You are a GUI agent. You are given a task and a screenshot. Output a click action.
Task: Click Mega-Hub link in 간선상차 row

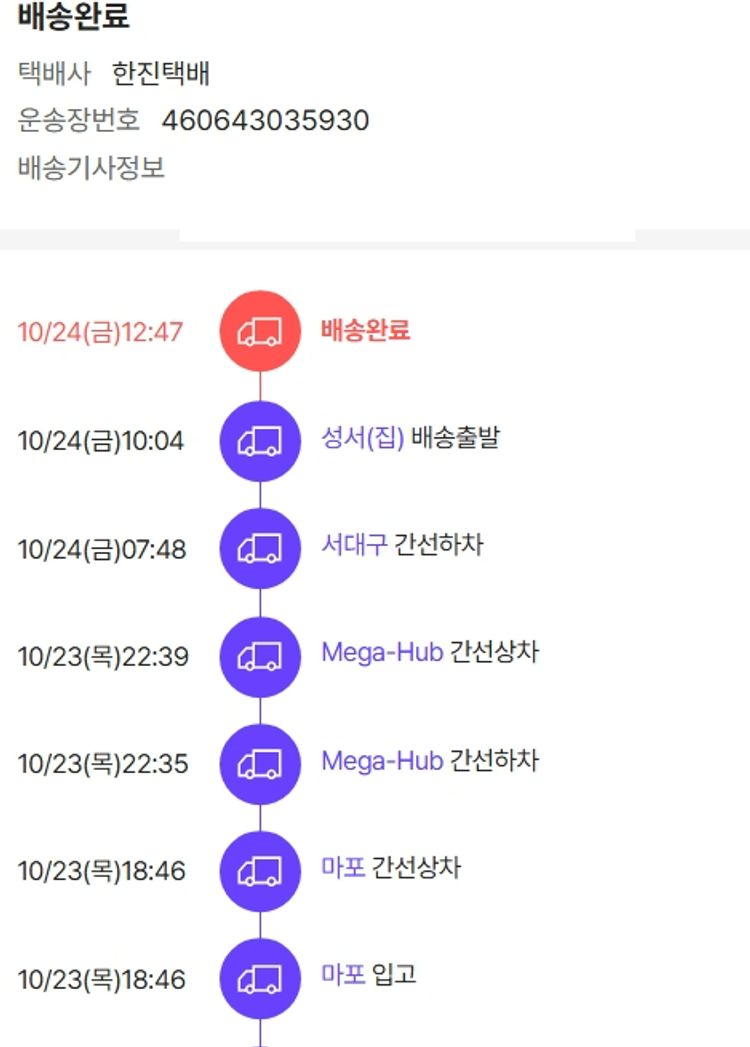pos(382,654)
